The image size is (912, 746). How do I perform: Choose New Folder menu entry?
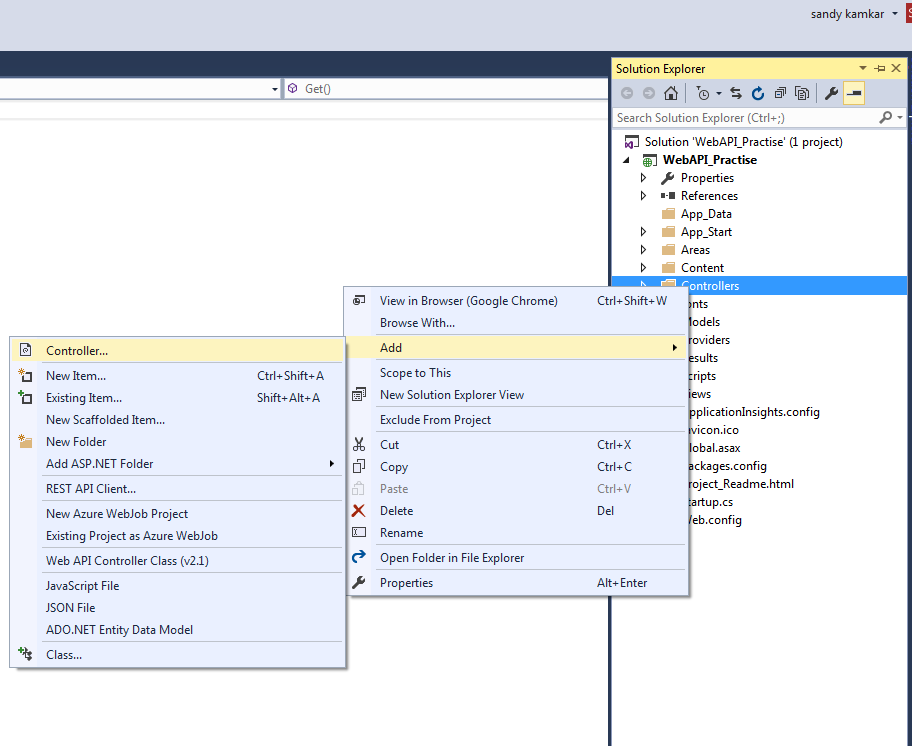click(177, 442)
